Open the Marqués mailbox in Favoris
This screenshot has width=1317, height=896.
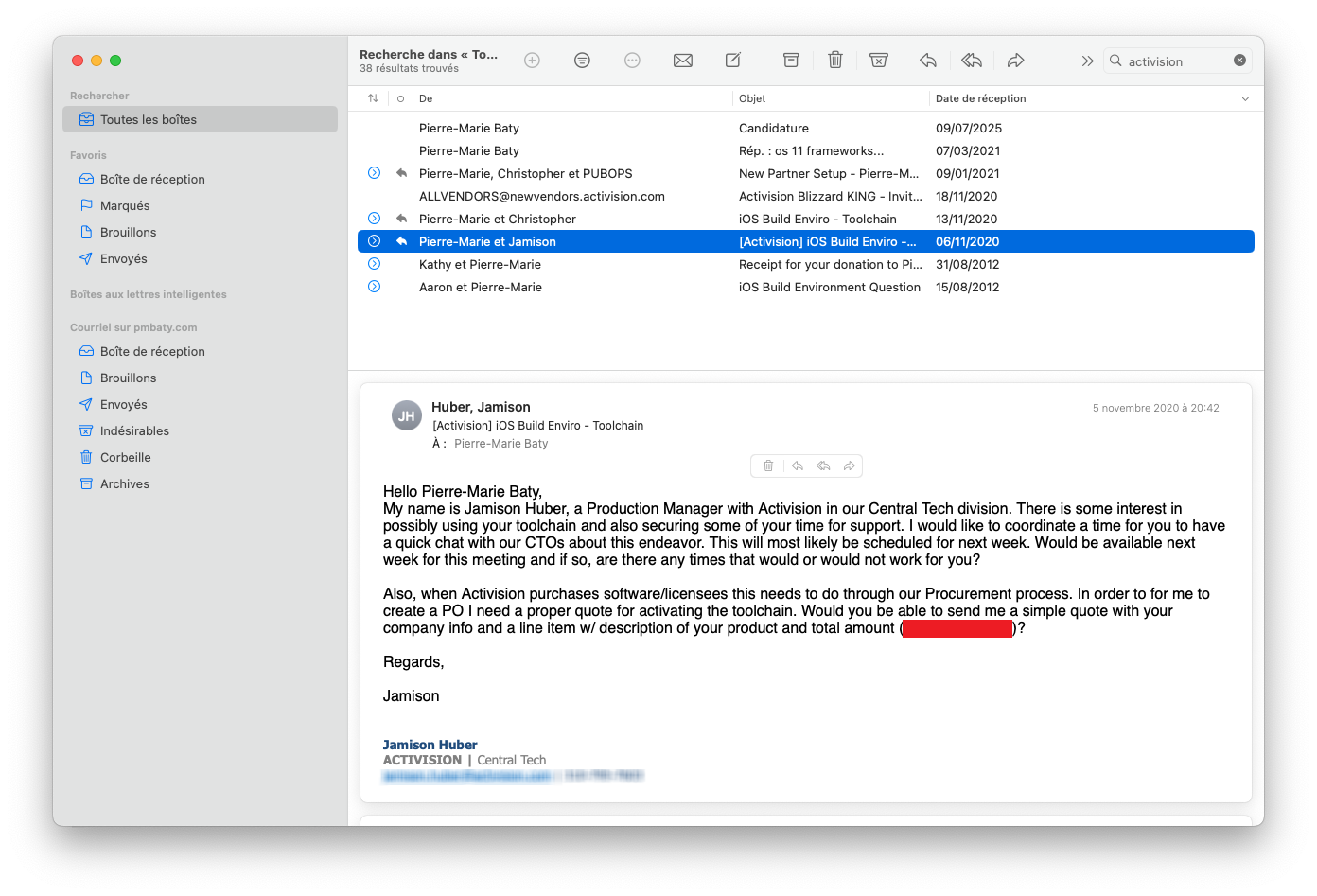click(125, 205)
